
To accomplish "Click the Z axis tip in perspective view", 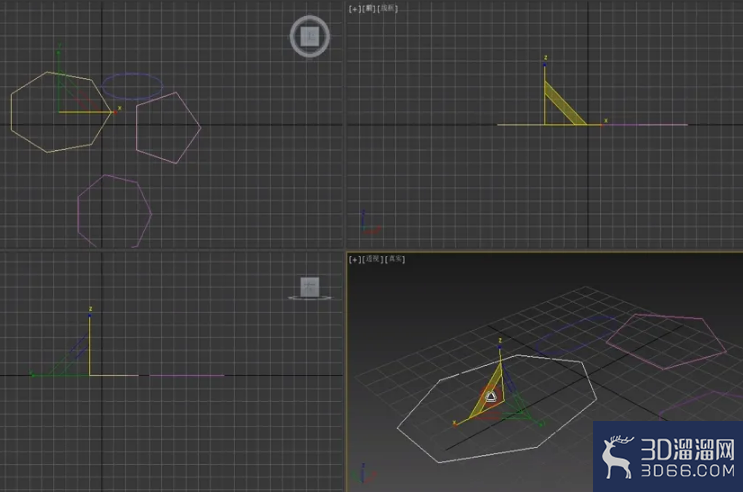I will 499,346.
